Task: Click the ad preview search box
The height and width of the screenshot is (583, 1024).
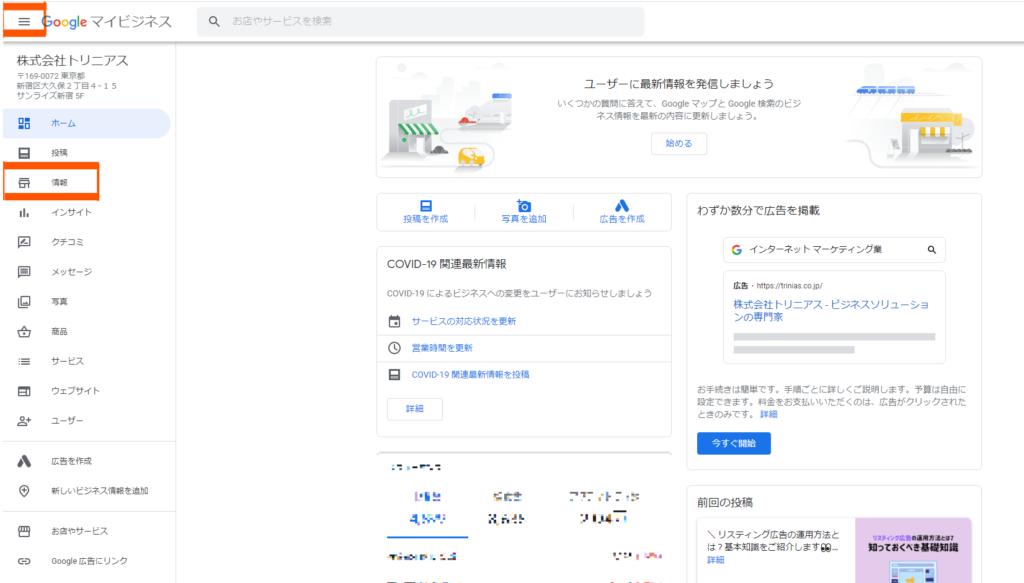Action: pyautogui.click(x=834, y=250)
